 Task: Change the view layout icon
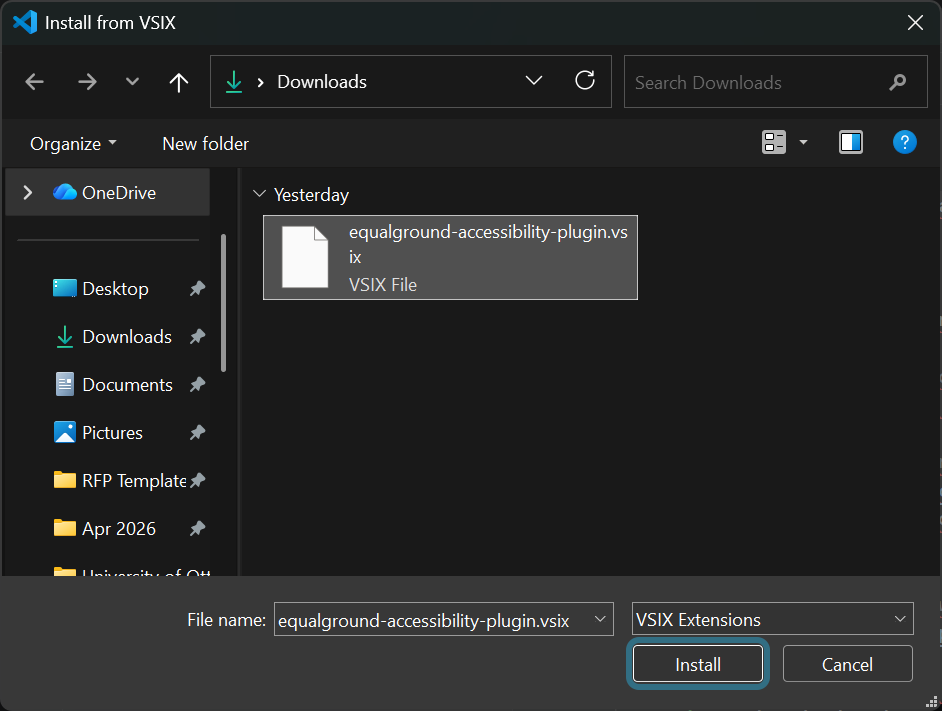click(774, 142)
